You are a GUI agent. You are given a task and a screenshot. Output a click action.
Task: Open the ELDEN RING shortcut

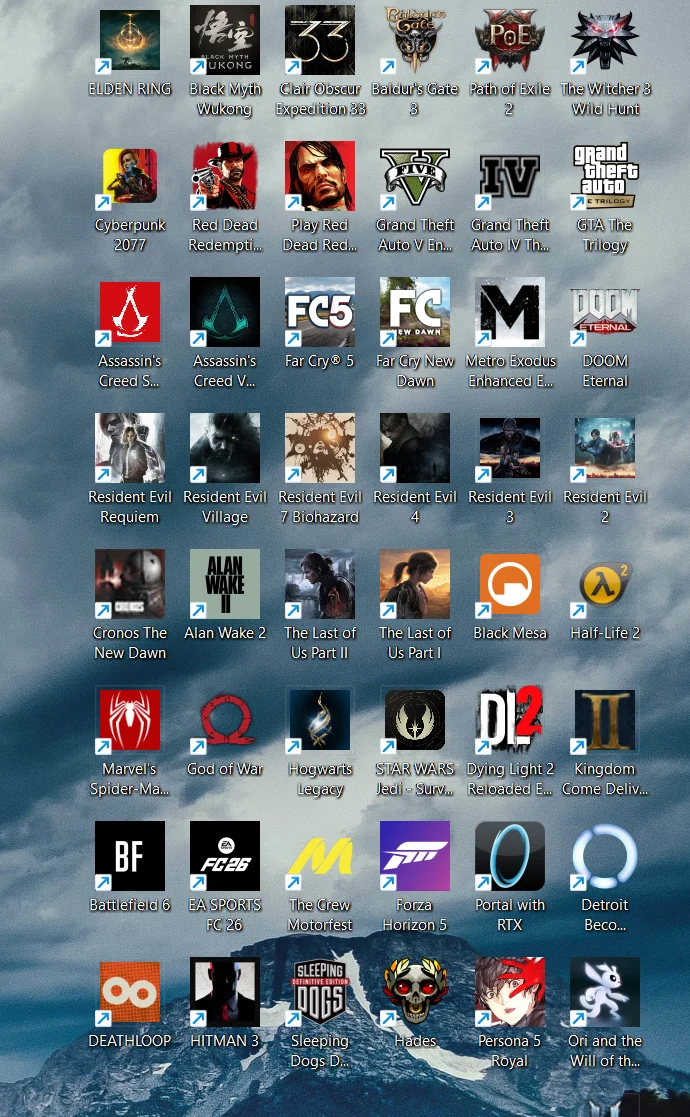(x=130, y=40)
